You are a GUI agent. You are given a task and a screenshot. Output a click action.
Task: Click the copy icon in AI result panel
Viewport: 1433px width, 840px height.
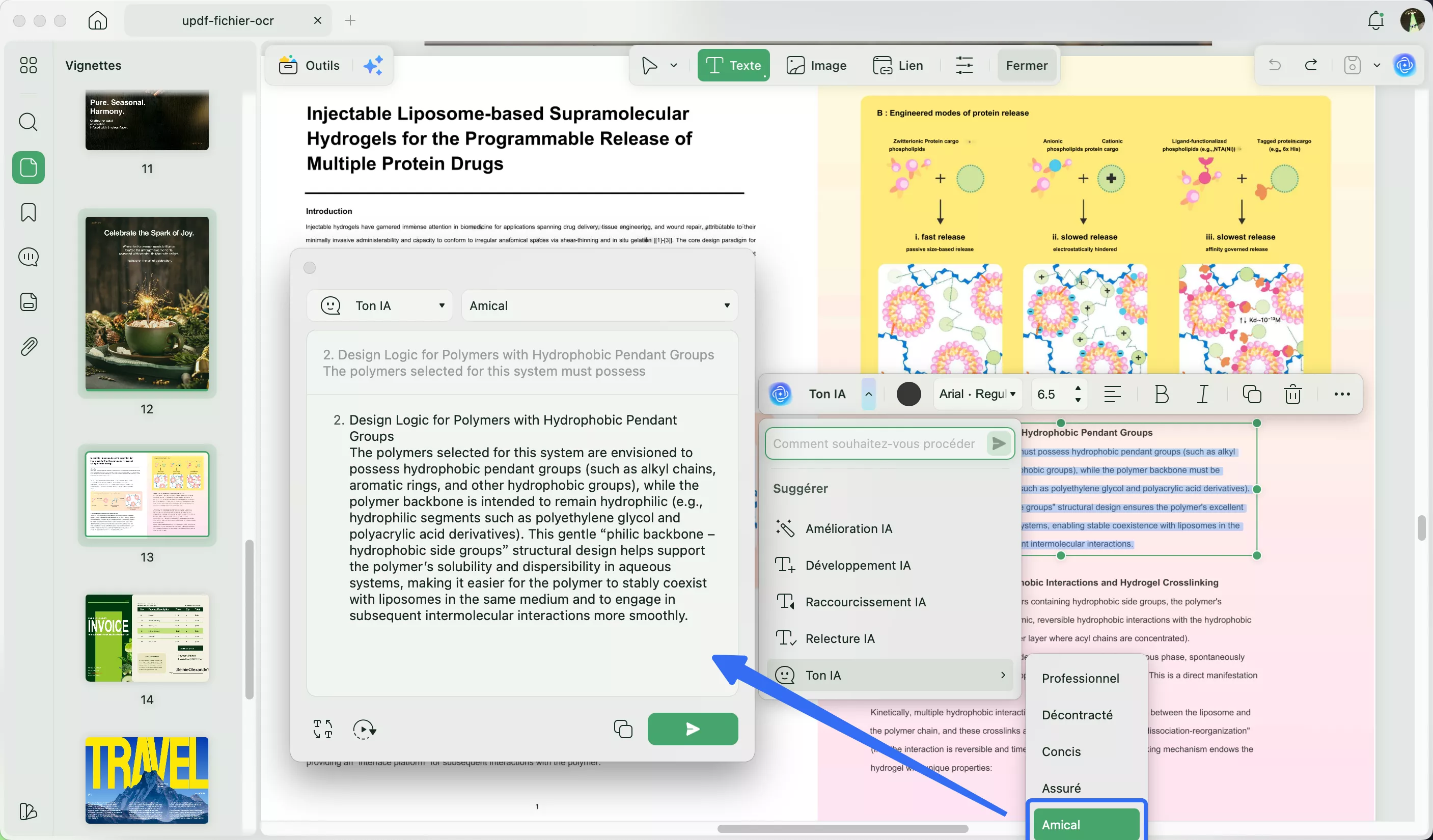tap(623, 729)
